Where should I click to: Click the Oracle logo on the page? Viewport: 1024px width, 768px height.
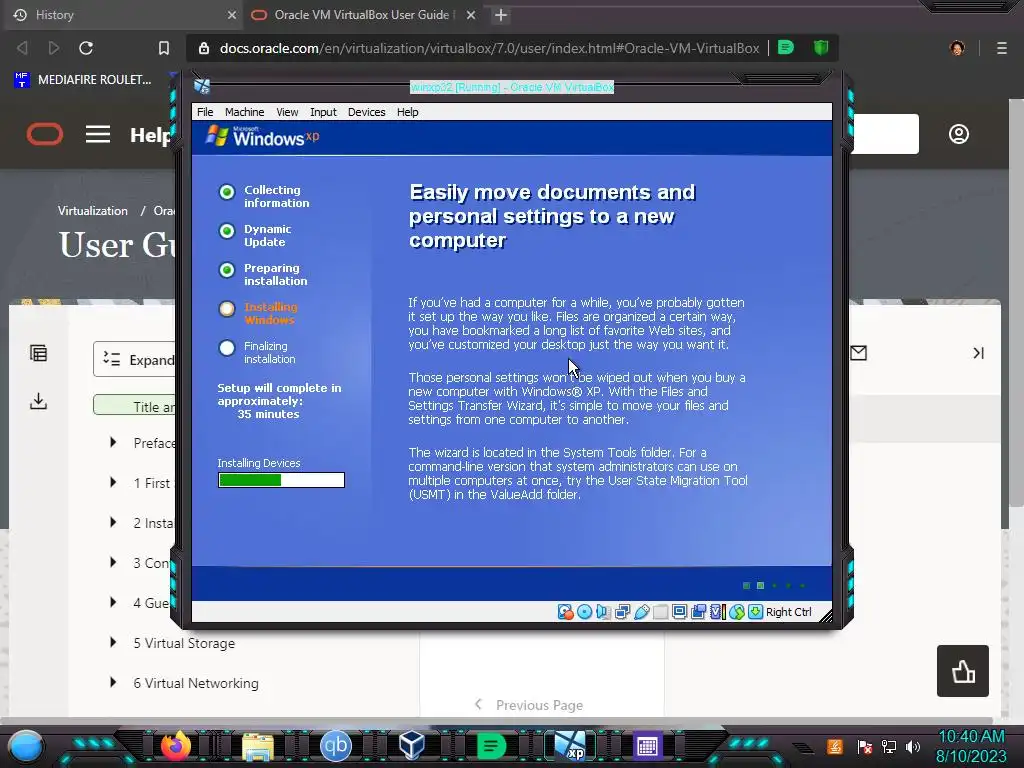pos(44,135)
